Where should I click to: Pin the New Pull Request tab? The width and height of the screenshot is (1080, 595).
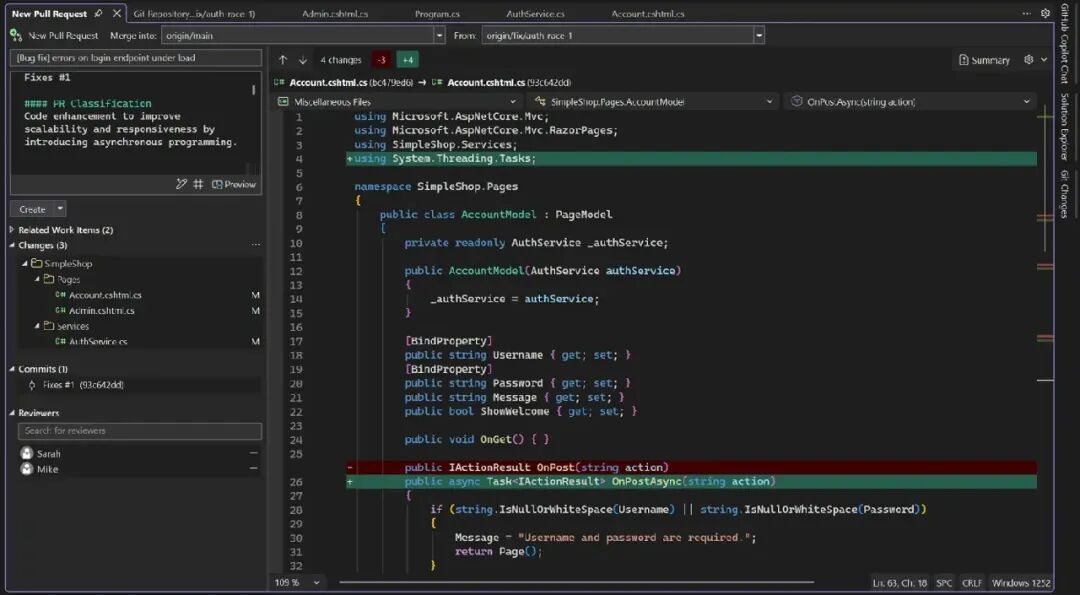coord(98,14)
